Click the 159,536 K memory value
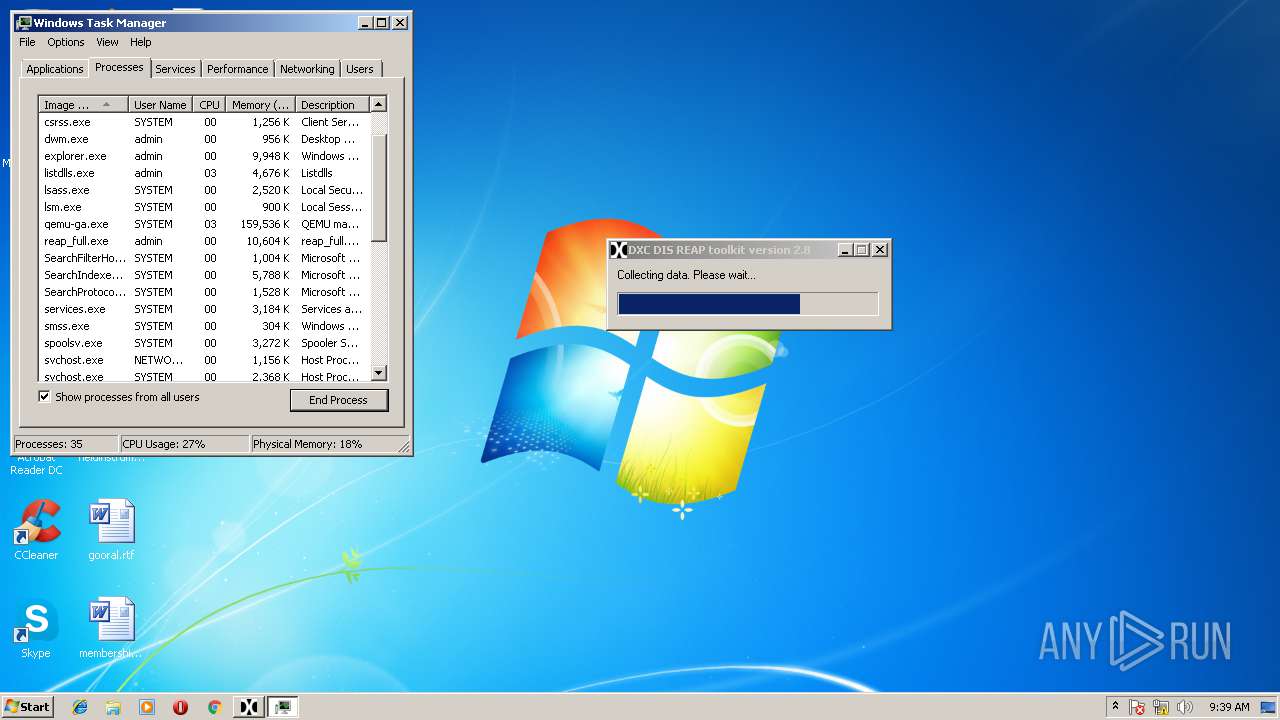The image size is (1280, 720). (x=265, y=224)
